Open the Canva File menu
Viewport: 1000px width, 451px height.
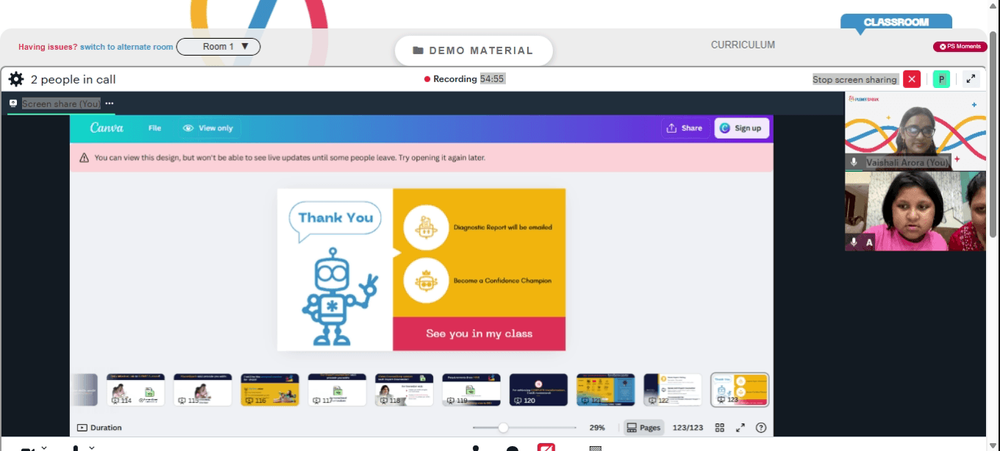pyautogui.click(x=155, y=128)
